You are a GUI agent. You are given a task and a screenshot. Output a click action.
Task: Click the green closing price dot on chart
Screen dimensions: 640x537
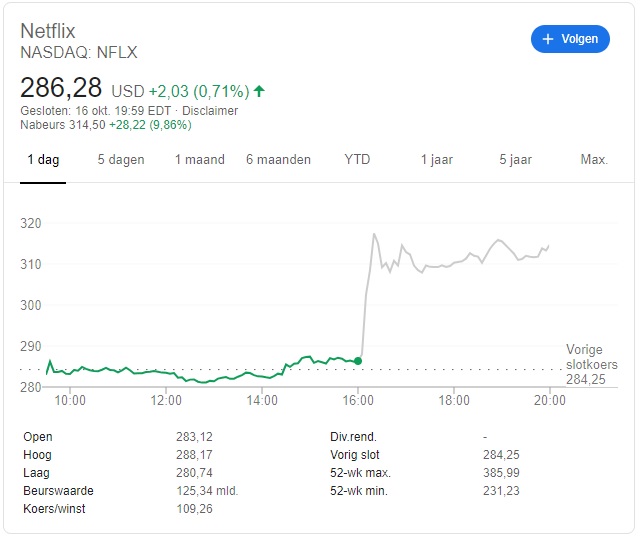(358, 361)
